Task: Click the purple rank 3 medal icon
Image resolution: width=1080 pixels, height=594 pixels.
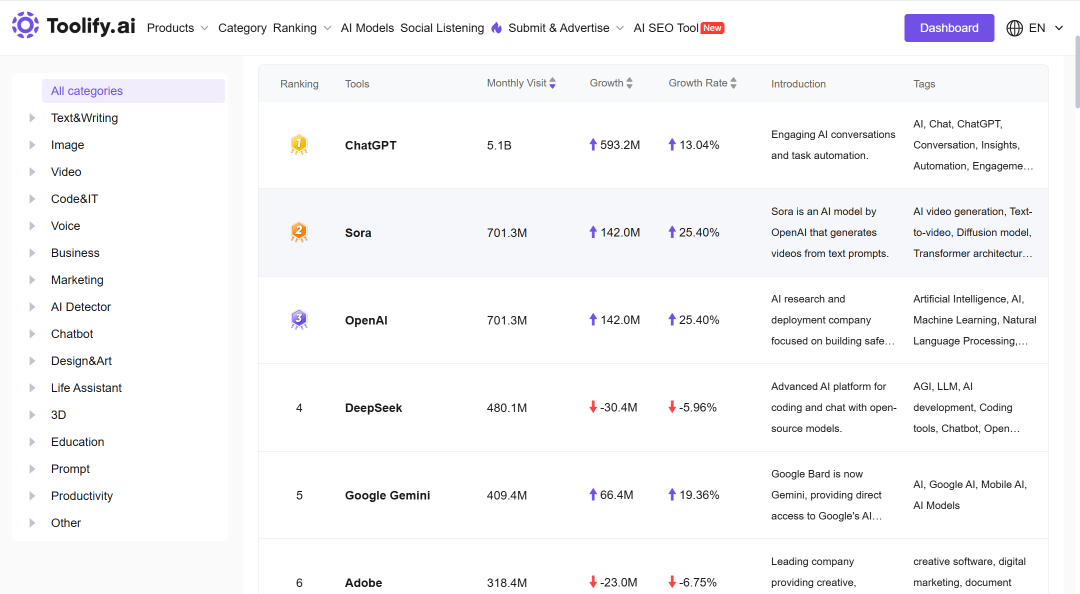Action: (299, 320)
